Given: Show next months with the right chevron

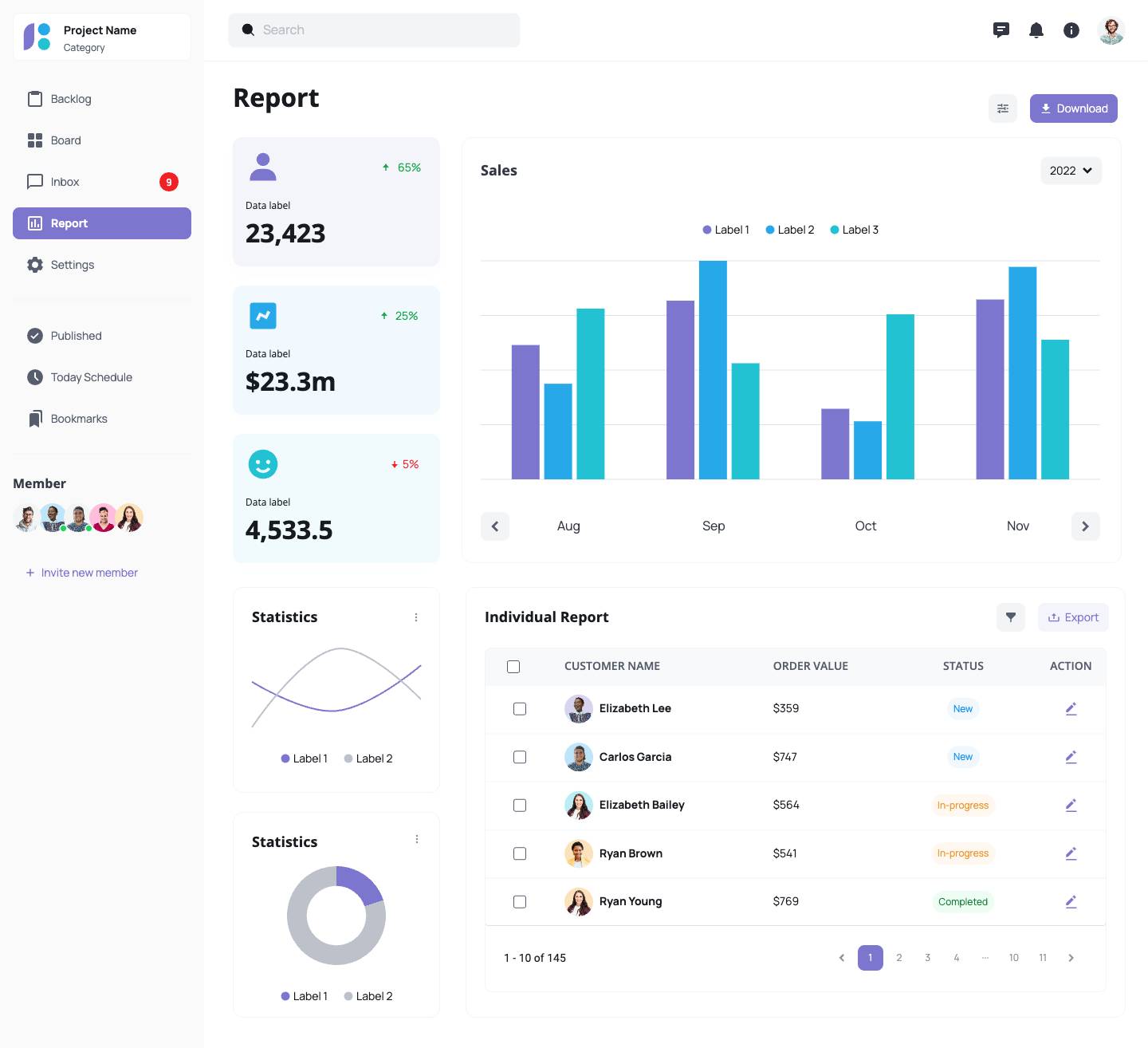Looking at the screenshot, I should tap(1085, 526).
